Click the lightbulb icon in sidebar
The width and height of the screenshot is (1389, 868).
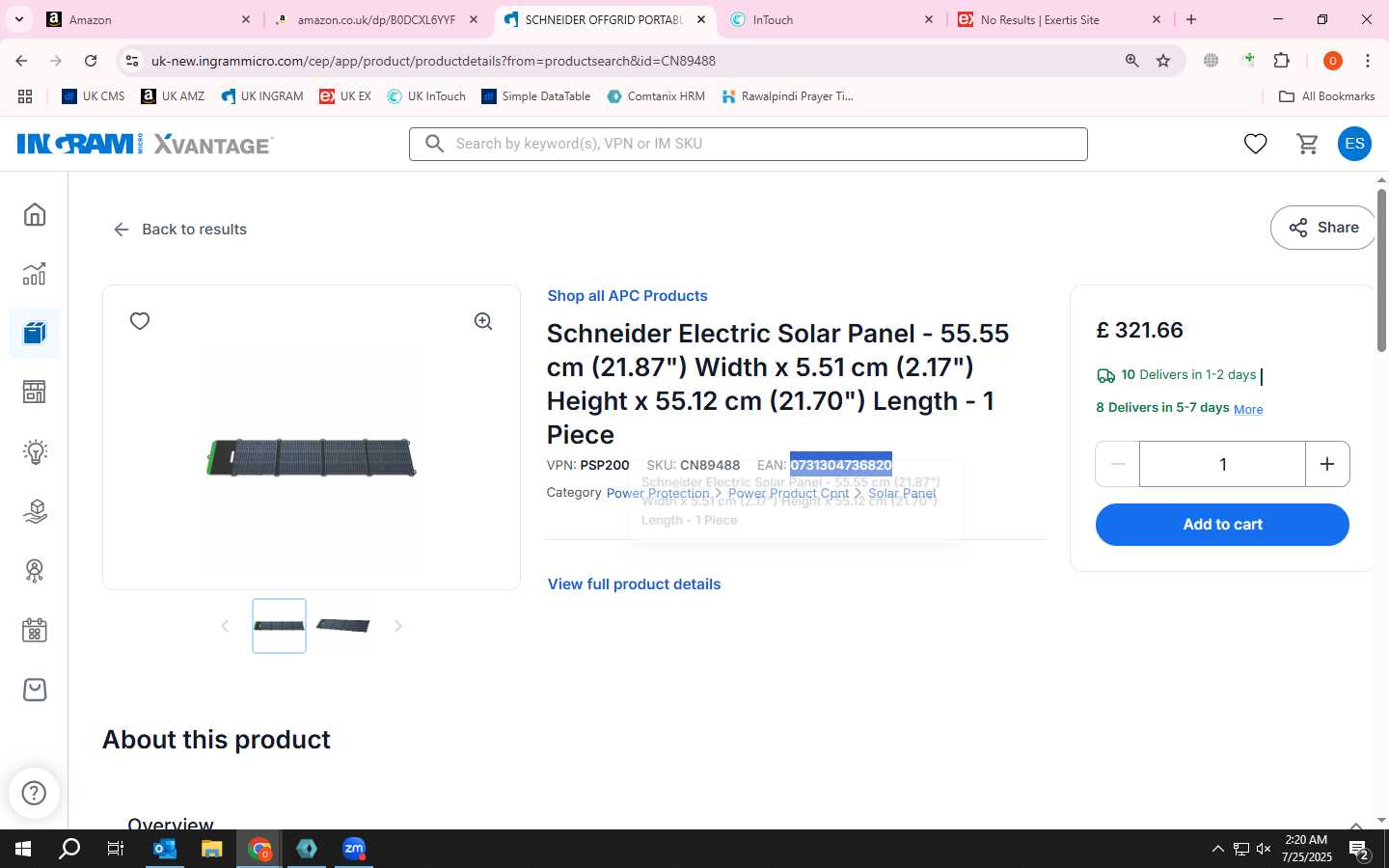click(35, 451)
